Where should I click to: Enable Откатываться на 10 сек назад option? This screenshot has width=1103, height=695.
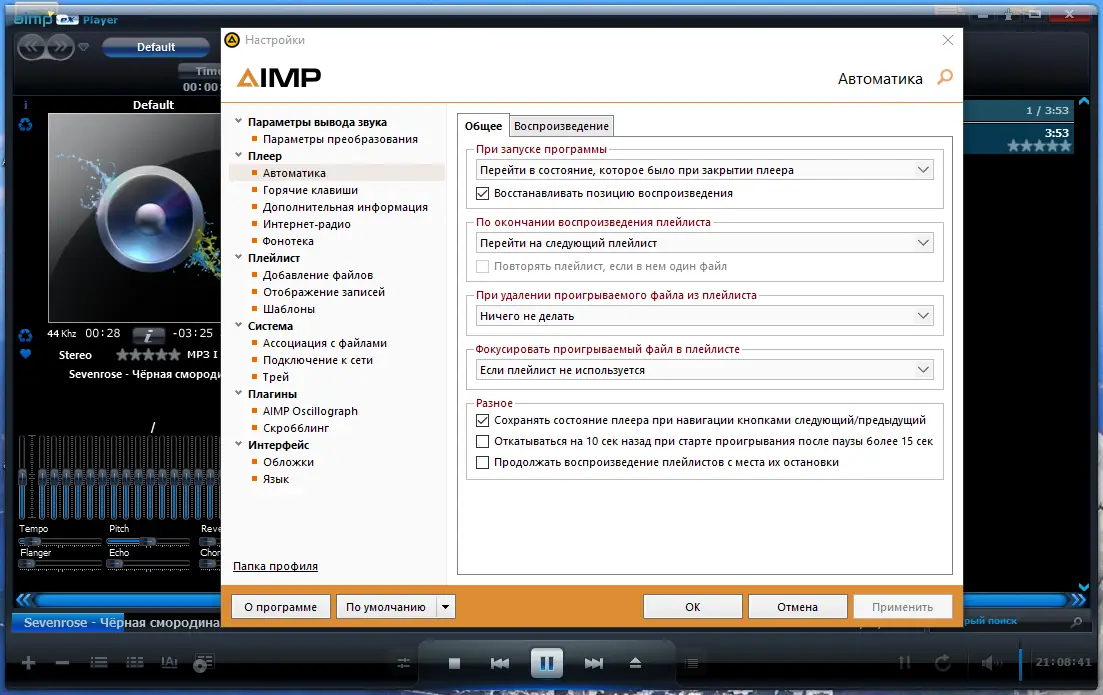click(x=482, y=441)
